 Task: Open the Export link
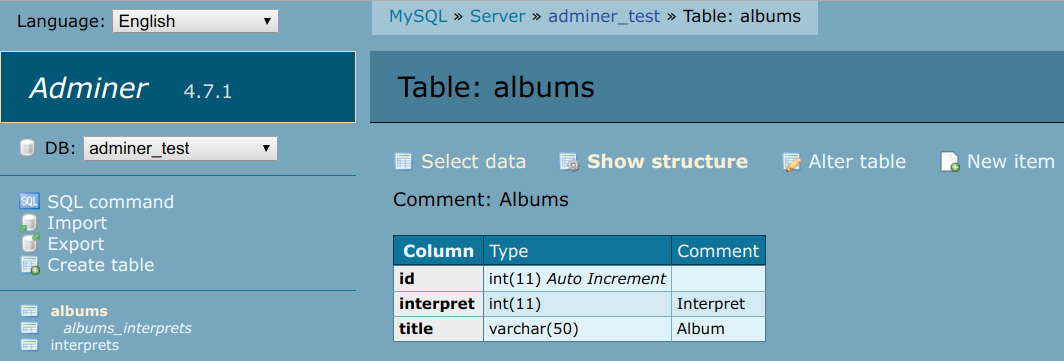point(76,244)
